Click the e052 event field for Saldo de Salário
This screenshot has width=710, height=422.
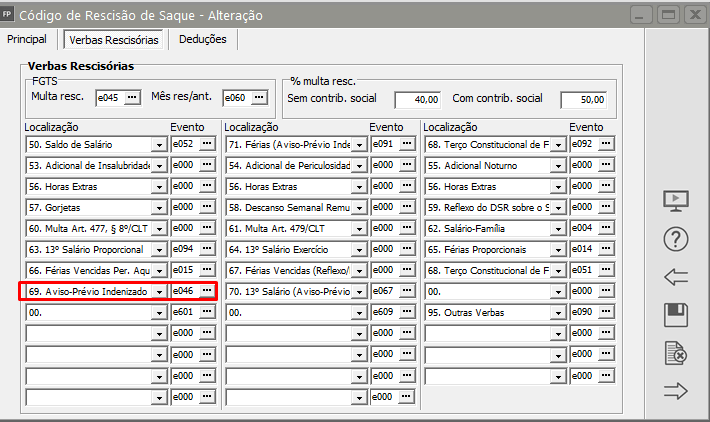[182, 144]
